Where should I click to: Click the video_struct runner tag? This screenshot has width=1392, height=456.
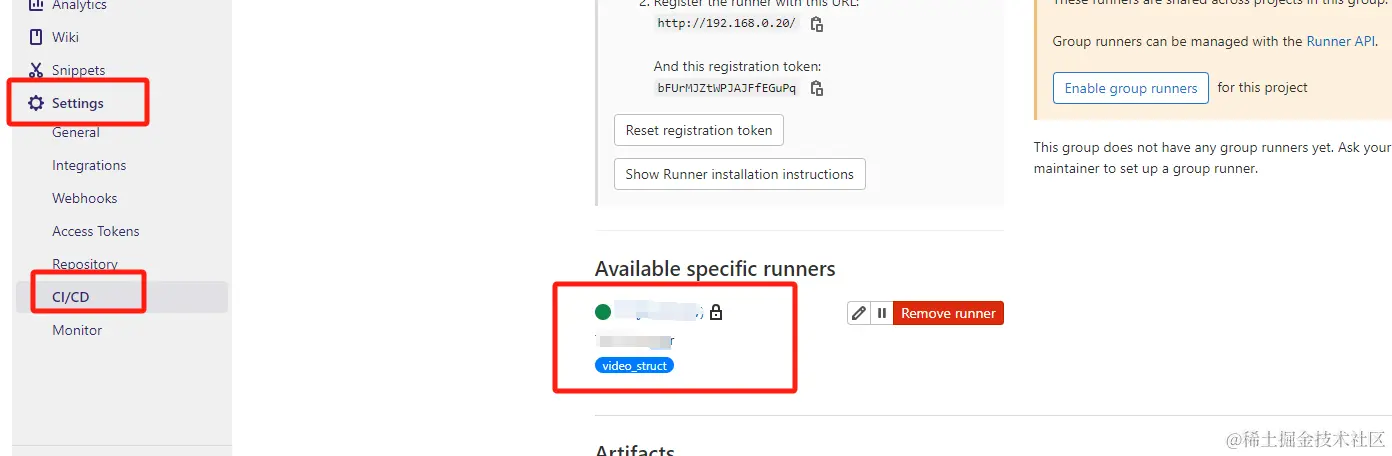[634, 366]
